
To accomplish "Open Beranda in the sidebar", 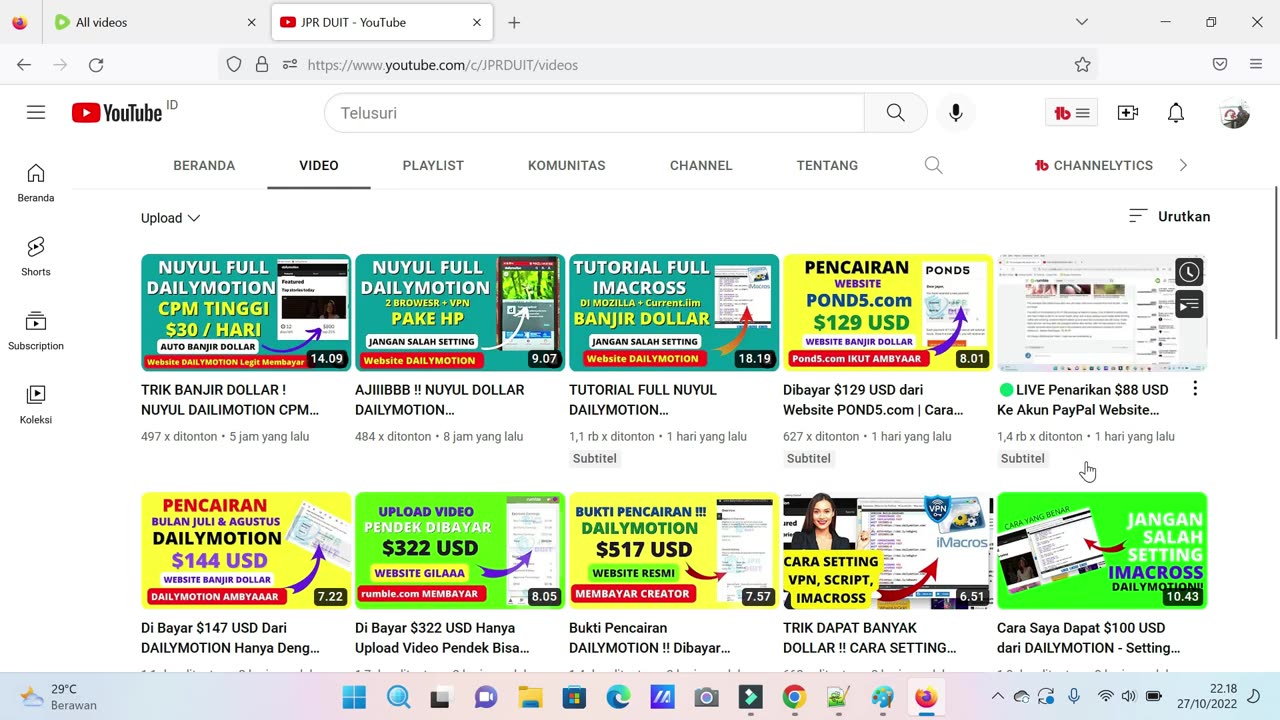I will (x=36, y=183).
